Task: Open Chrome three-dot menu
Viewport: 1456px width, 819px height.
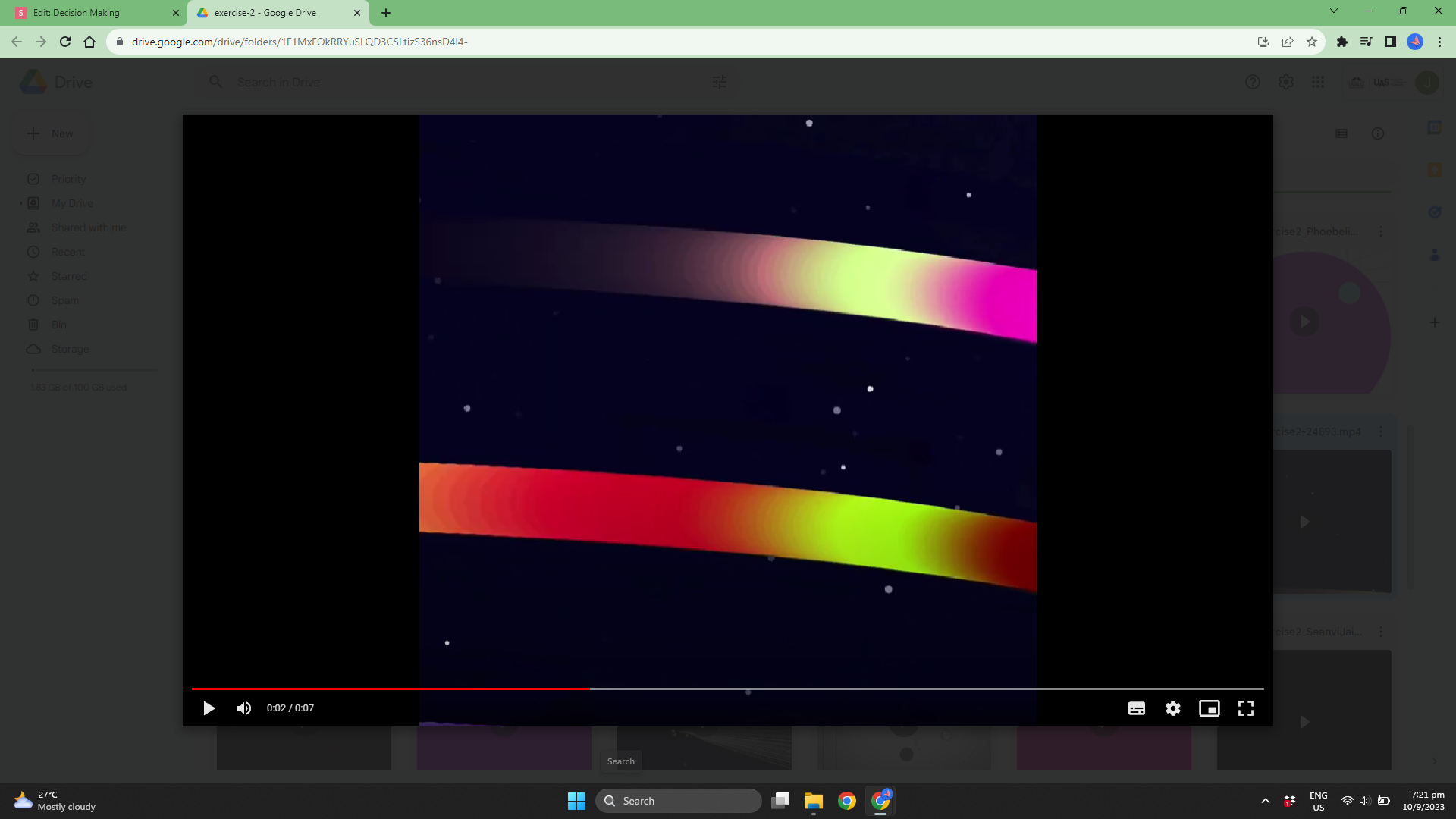Action: (x=1439, y=42)
